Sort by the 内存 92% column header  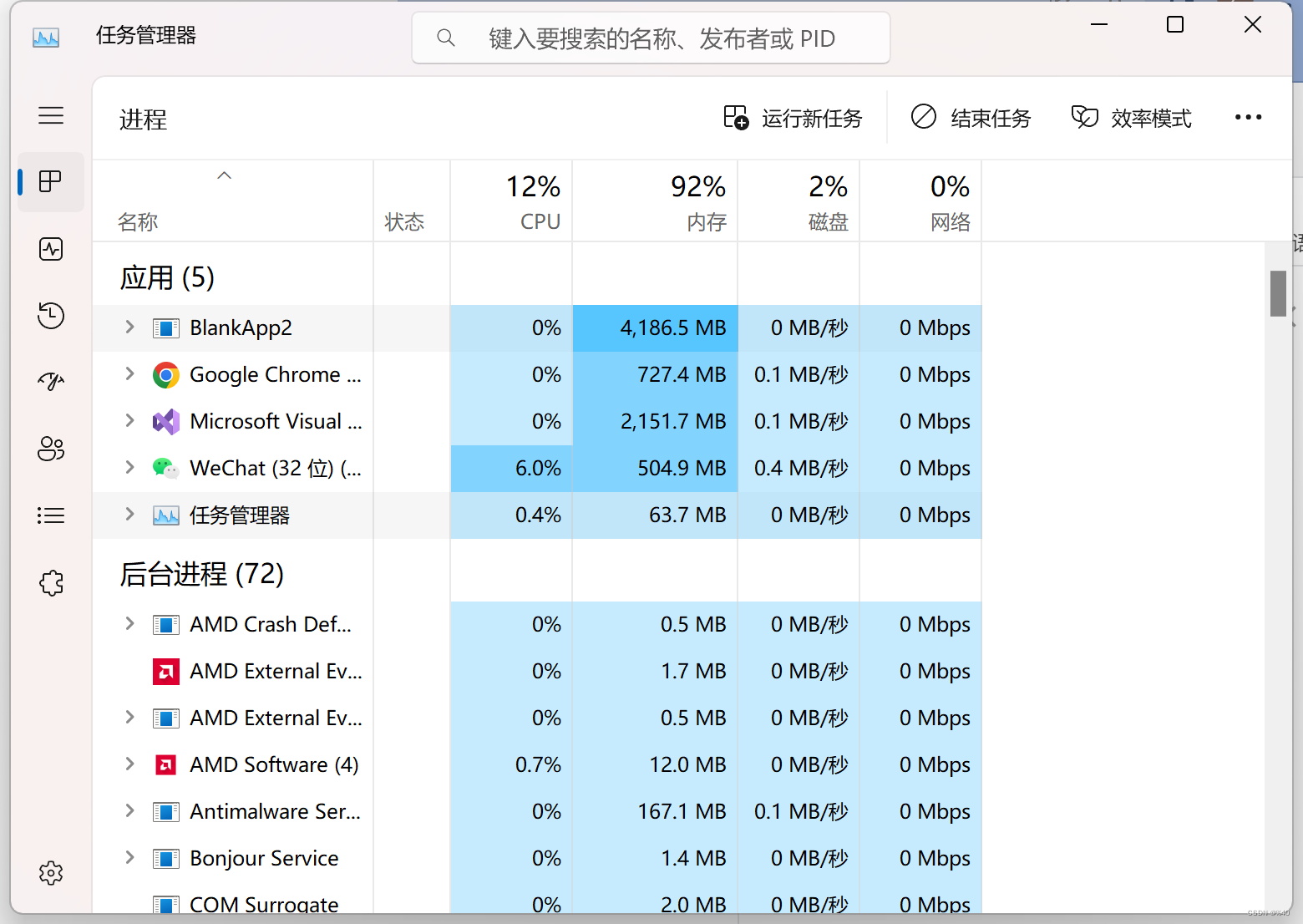(655, 201)
